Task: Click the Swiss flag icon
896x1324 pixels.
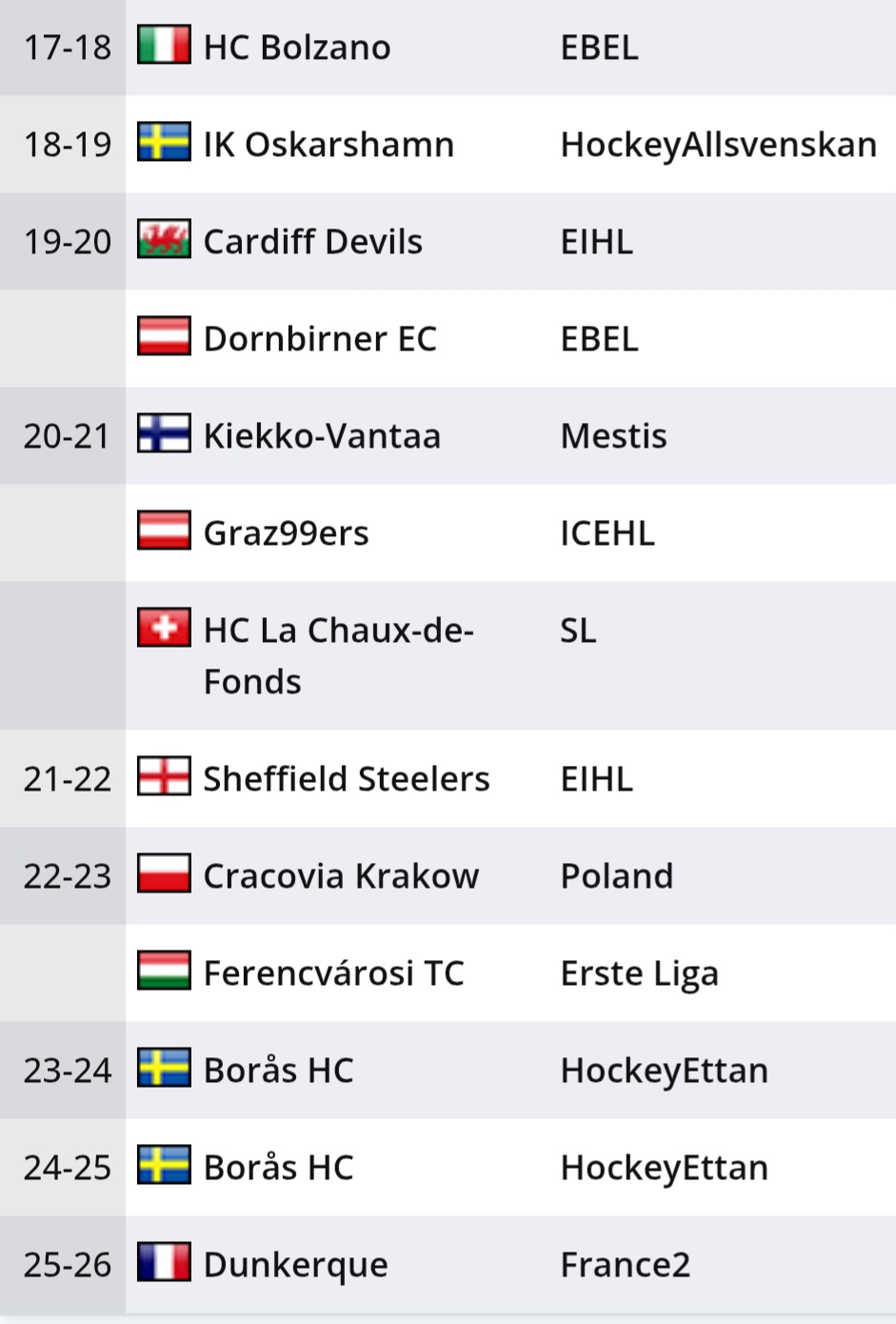Action: pyautogui.click(x=163, y=629)
